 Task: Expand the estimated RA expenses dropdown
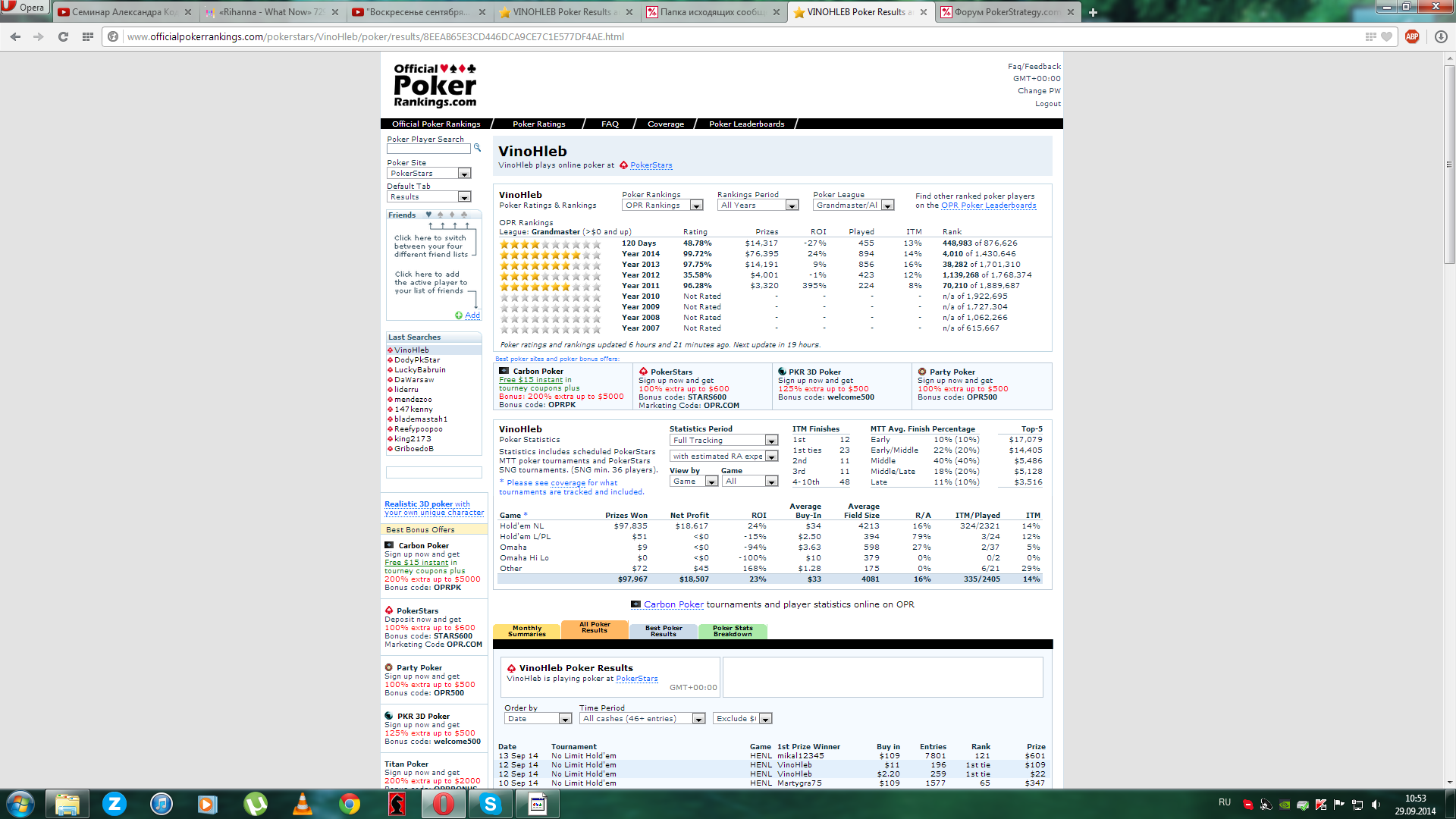[x=724, y=457]
